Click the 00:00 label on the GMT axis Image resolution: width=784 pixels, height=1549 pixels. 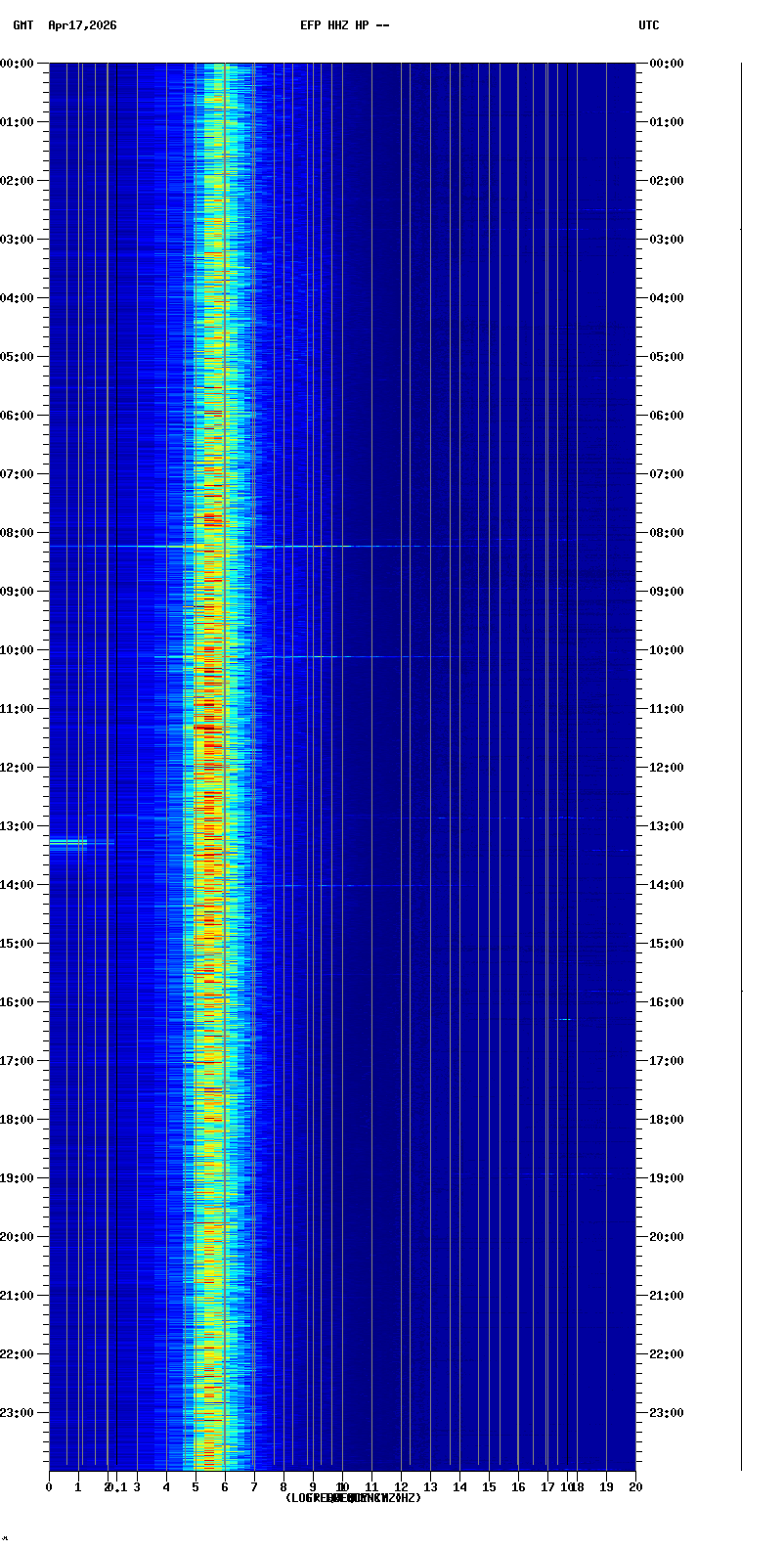(x=17, y=64)
